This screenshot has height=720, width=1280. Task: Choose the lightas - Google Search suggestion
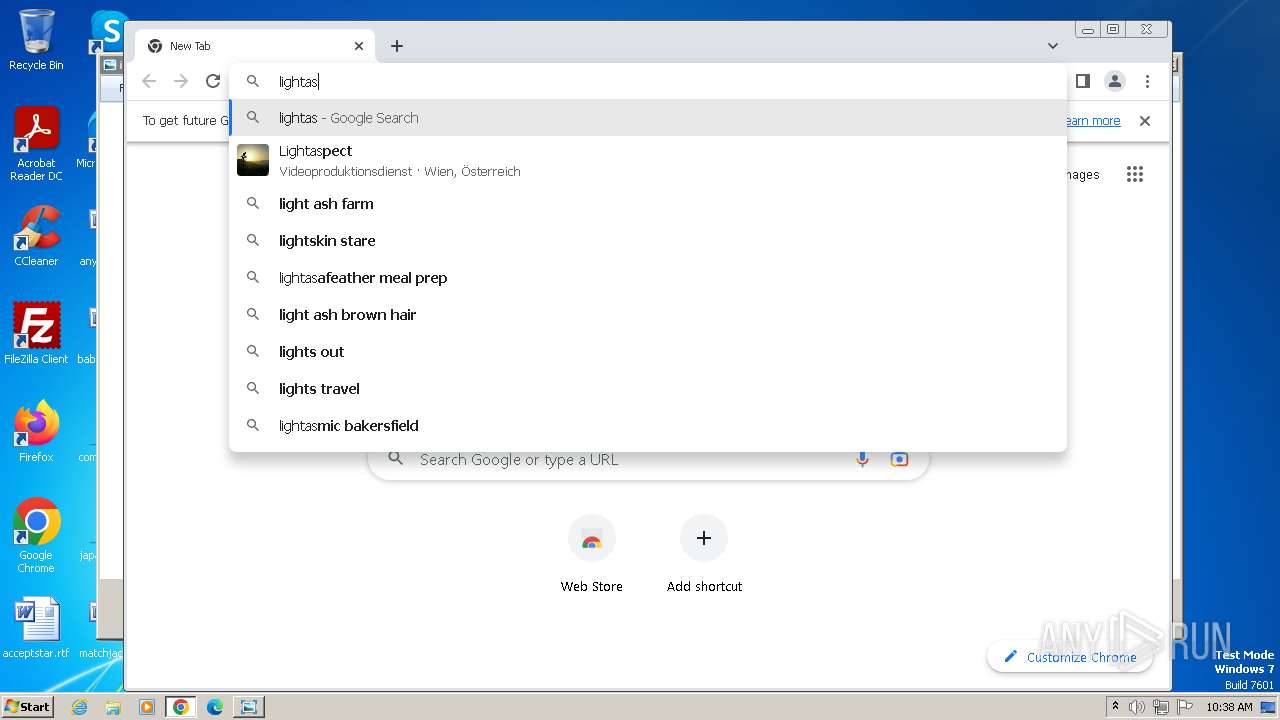648,118
